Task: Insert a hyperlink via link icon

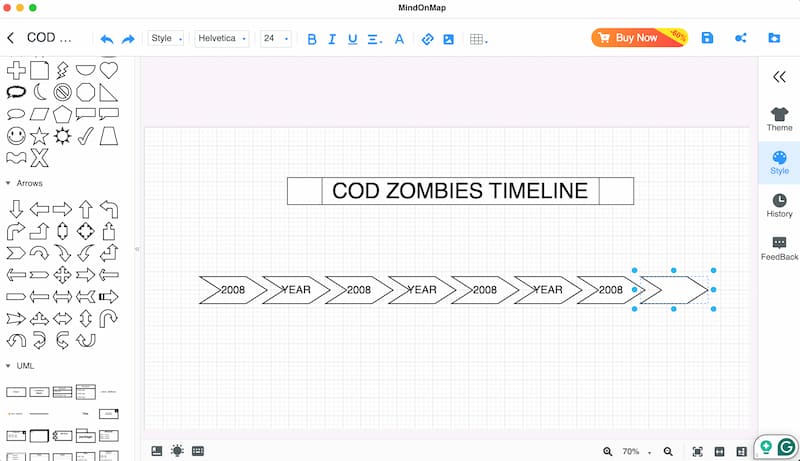Action: (x=428, y=39)
